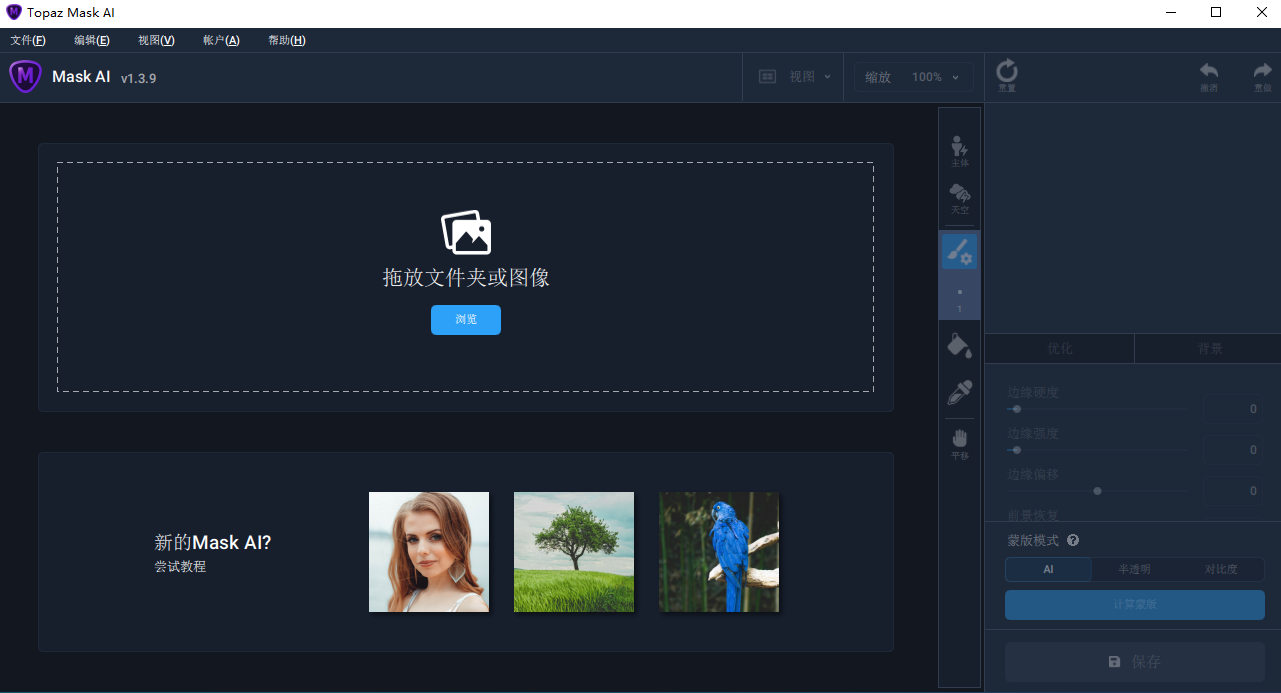
Task: Click the 重置 reset icon
Action: pos(1007,76)
